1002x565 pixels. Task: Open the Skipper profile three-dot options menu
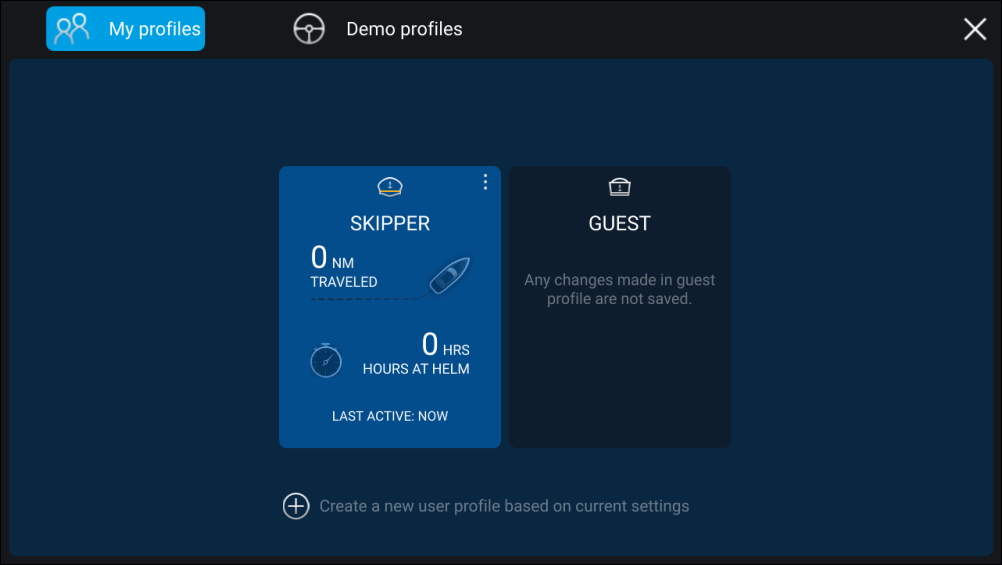(485, 182)
